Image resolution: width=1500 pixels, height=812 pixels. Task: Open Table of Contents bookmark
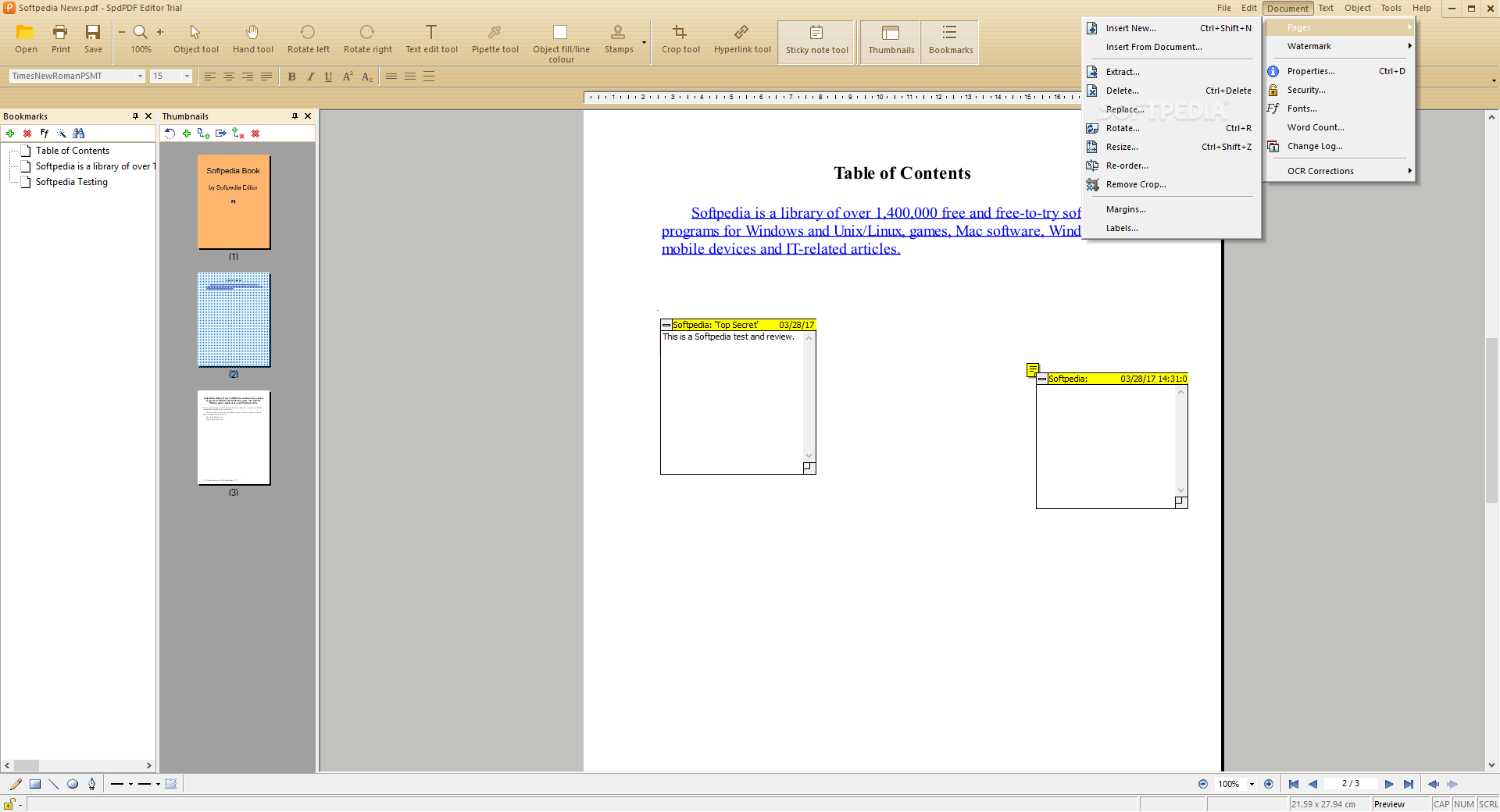coord(73,151)
